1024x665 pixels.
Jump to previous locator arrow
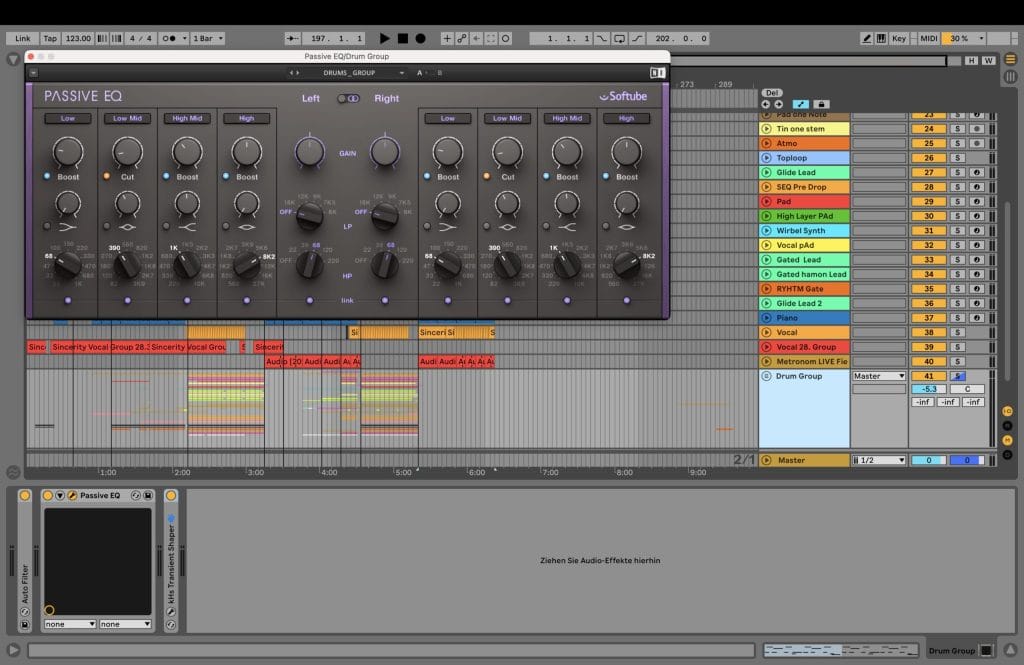765,104
